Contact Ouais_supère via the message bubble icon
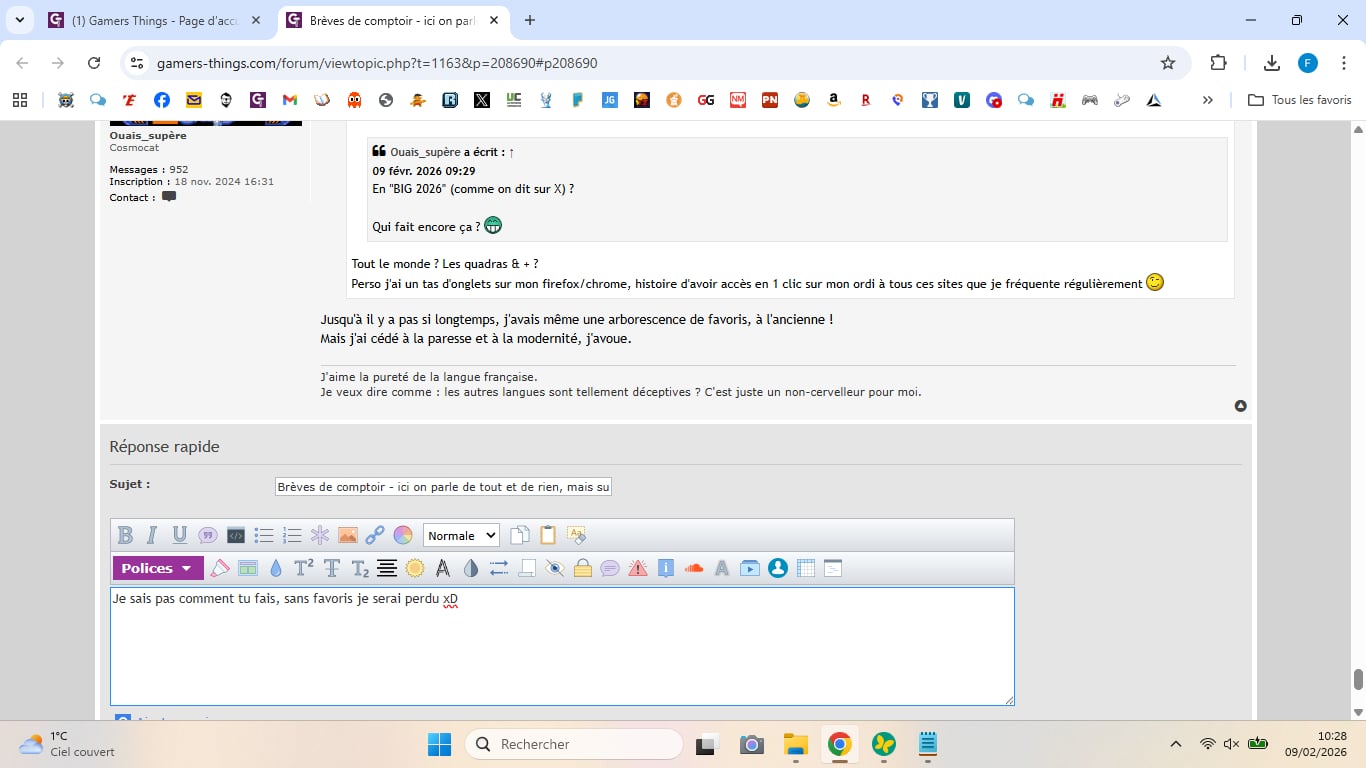This screenshot has height=768, width=1366. 169,197
